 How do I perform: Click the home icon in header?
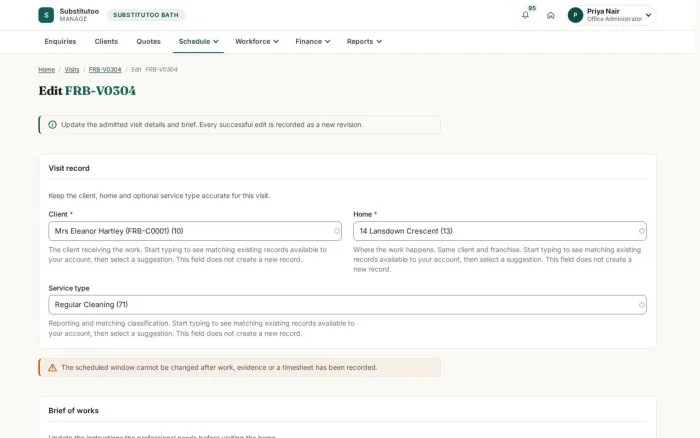[550, 15]
